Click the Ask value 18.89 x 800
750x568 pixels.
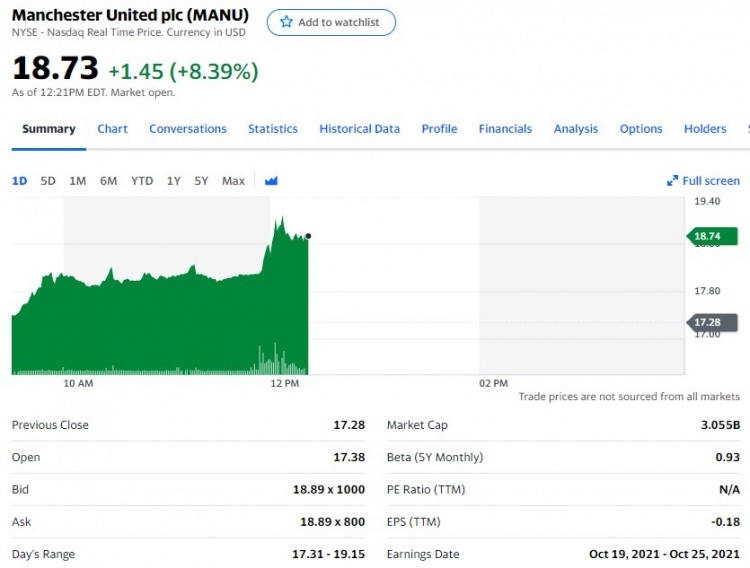[332, 522]
